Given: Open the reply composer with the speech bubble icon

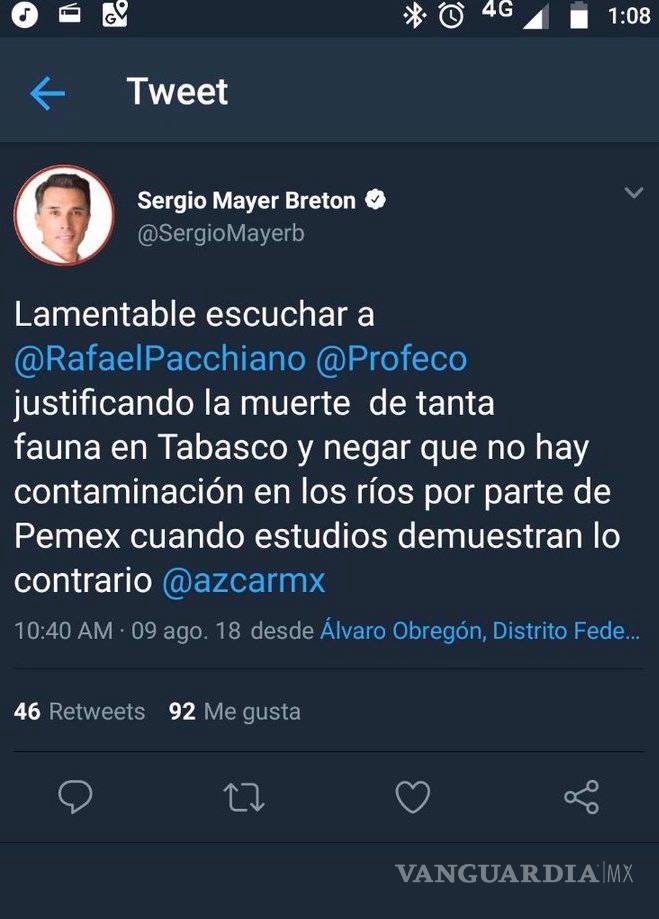Looking at the screenshot, I should [x=76, y=797].
